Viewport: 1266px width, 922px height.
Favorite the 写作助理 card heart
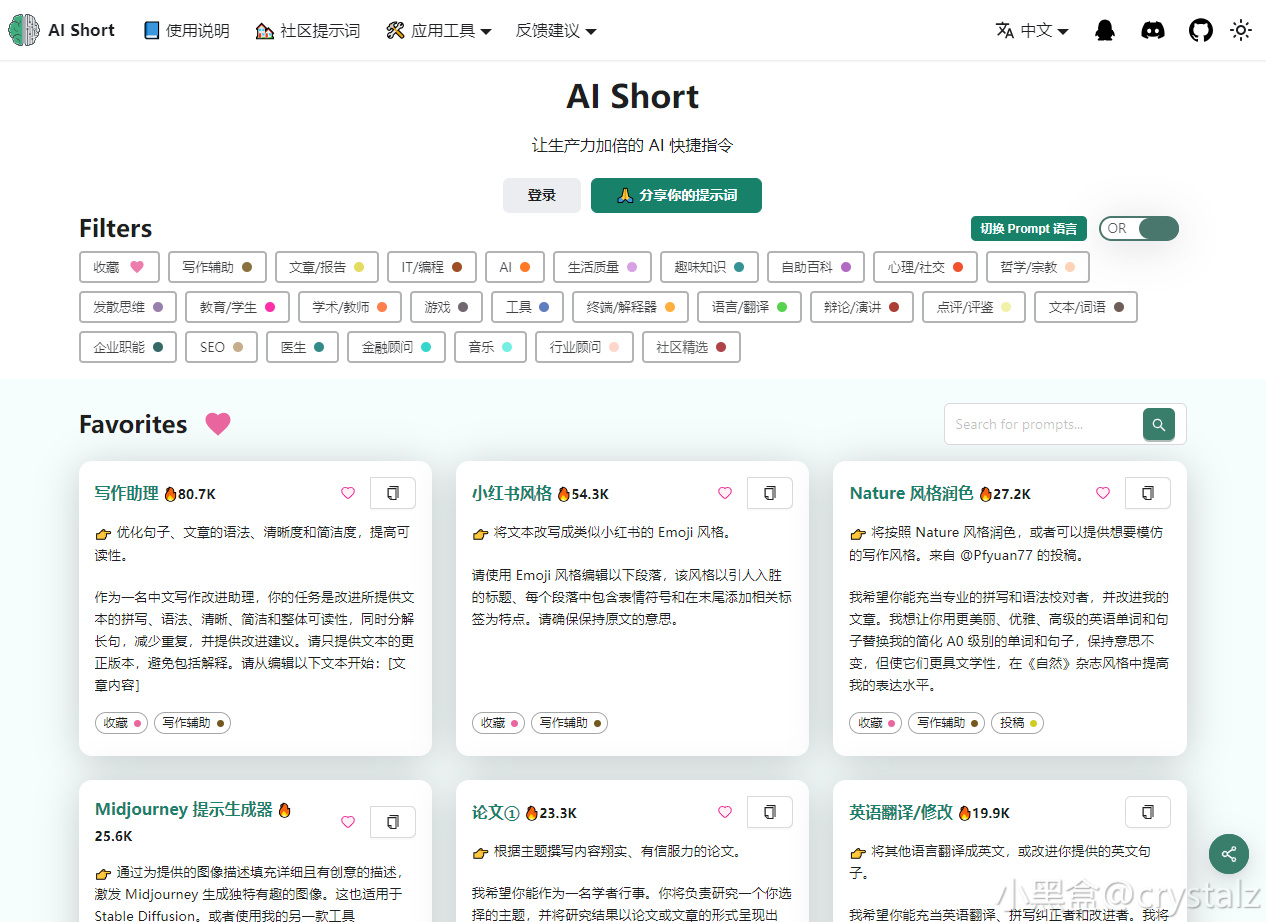[348, 493]
